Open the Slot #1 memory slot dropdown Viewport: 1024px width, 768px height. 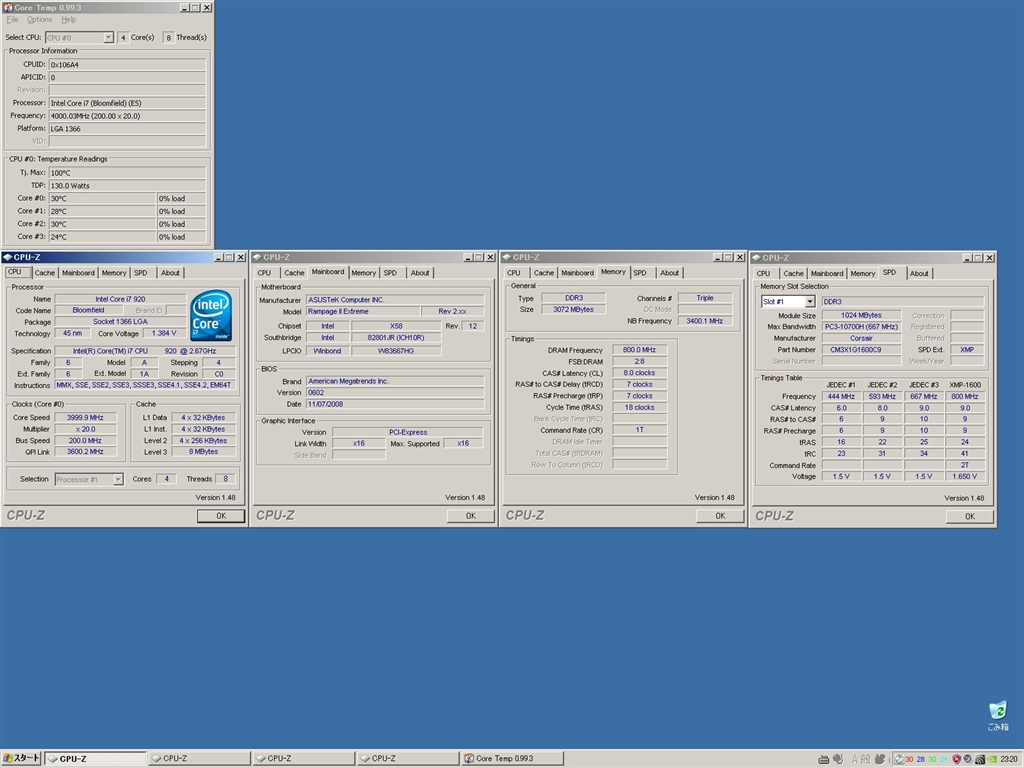coord(808,301)
